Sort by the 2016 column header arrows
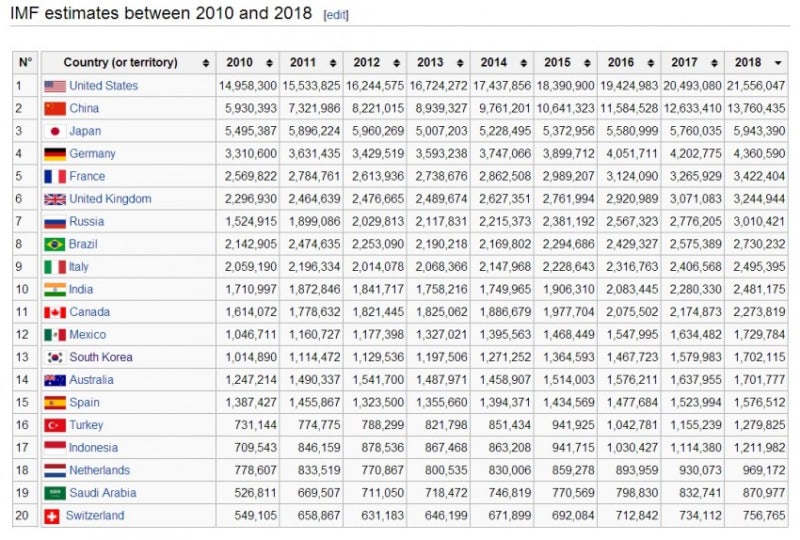This screenshot has height=540, width=800. (x=651, y=63)
